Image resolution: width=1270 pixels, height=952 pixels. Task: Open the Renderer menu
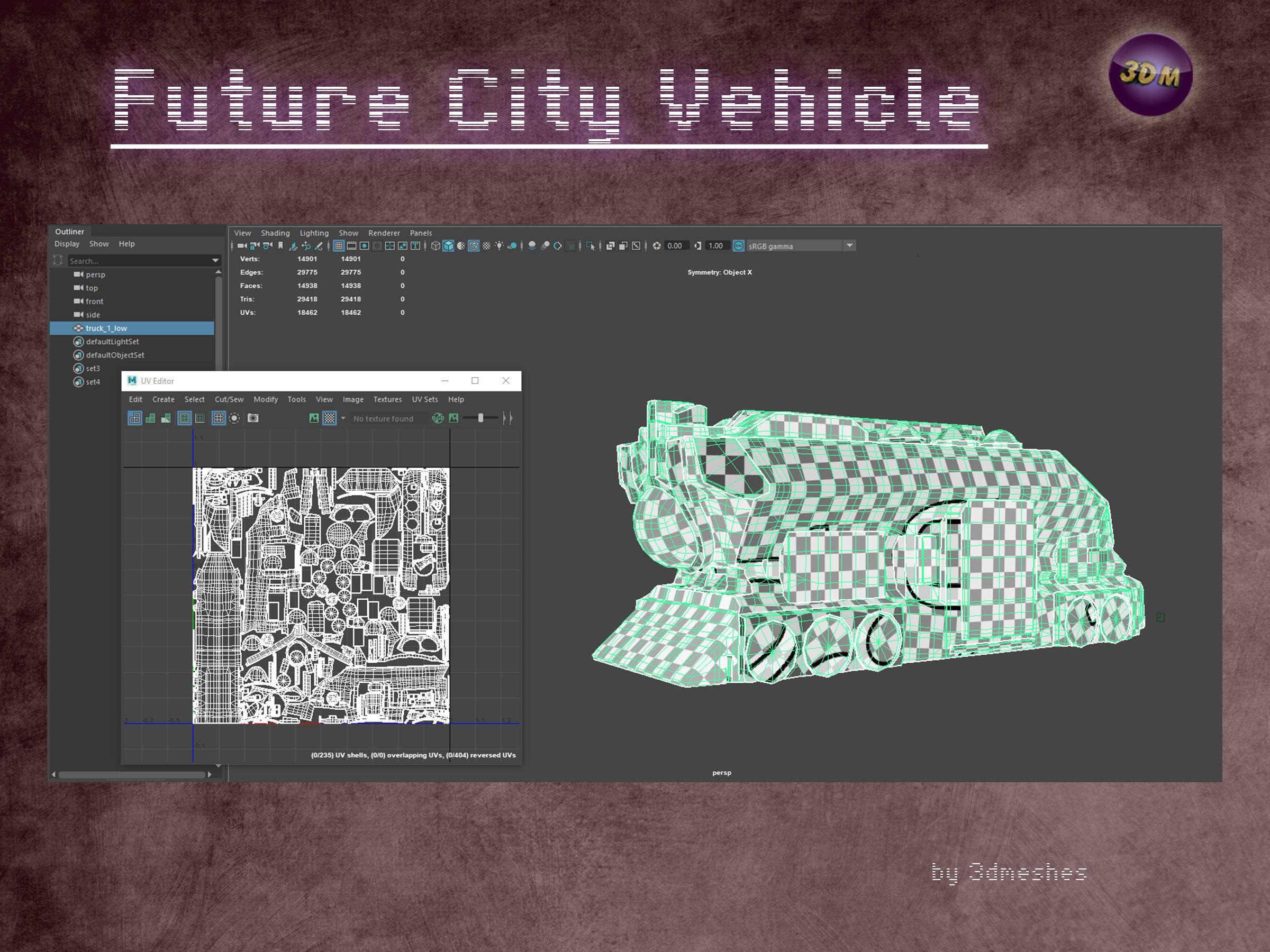pos(384,233)
